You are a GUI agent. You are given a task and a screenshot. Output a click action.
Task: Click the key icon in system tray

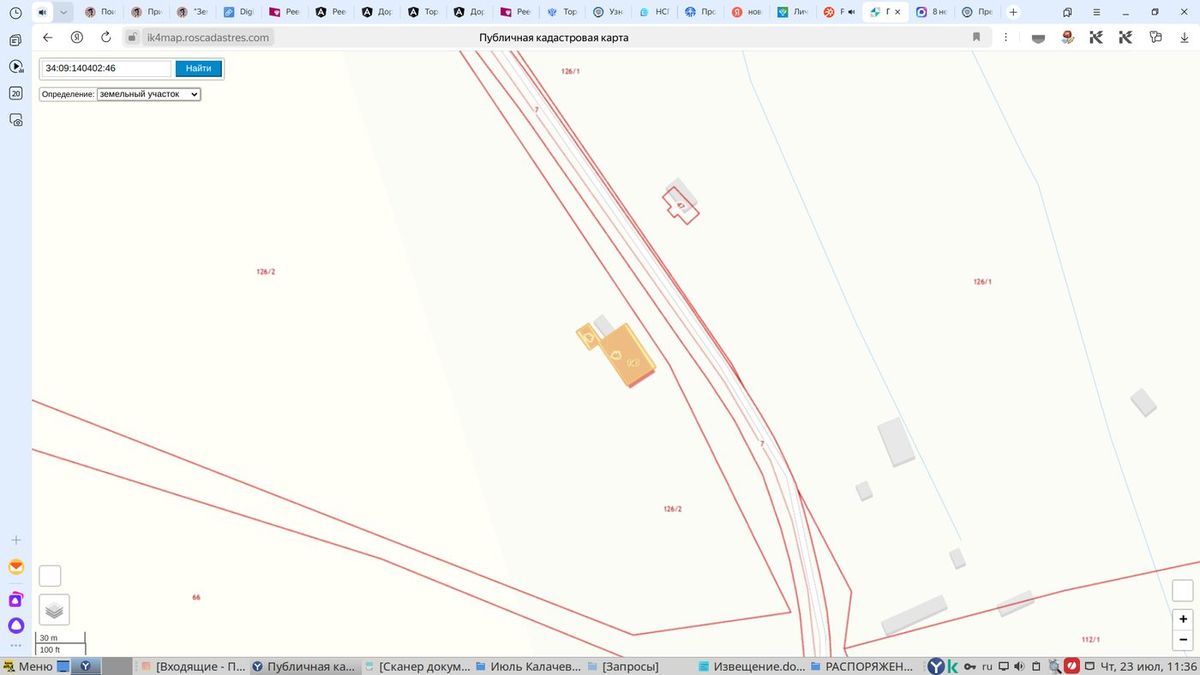[x=969, y=666]
